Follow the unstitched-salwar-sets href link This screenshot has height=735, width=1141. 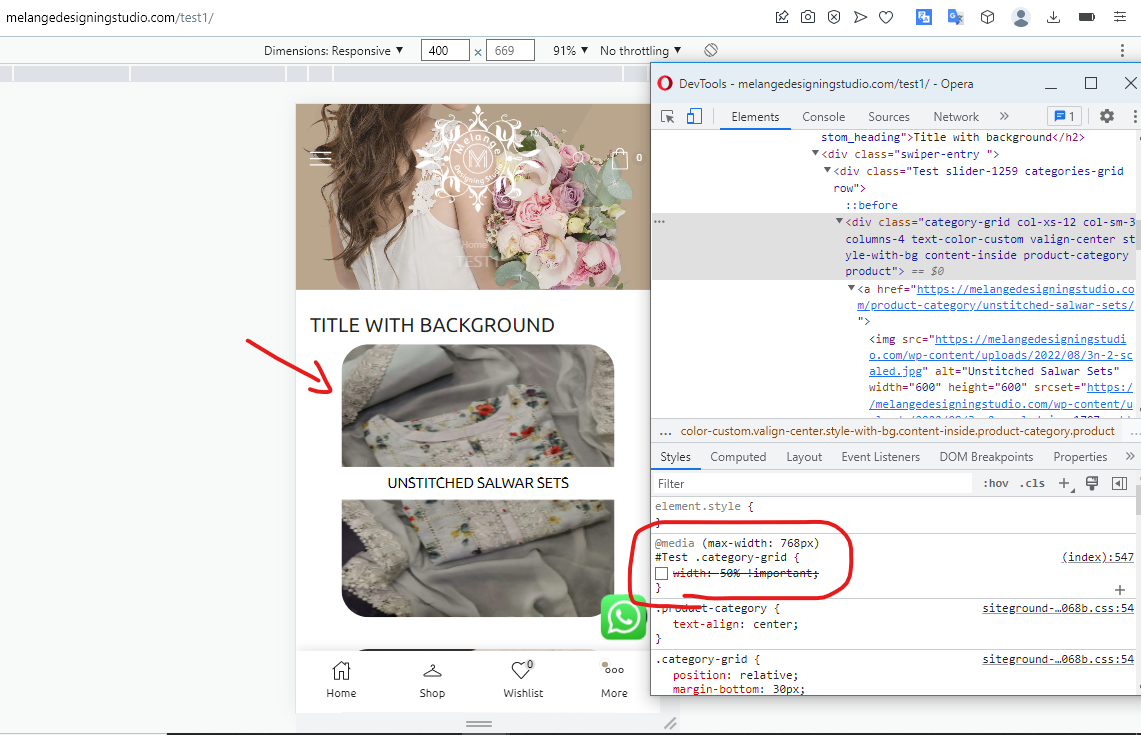pos(995,297)
